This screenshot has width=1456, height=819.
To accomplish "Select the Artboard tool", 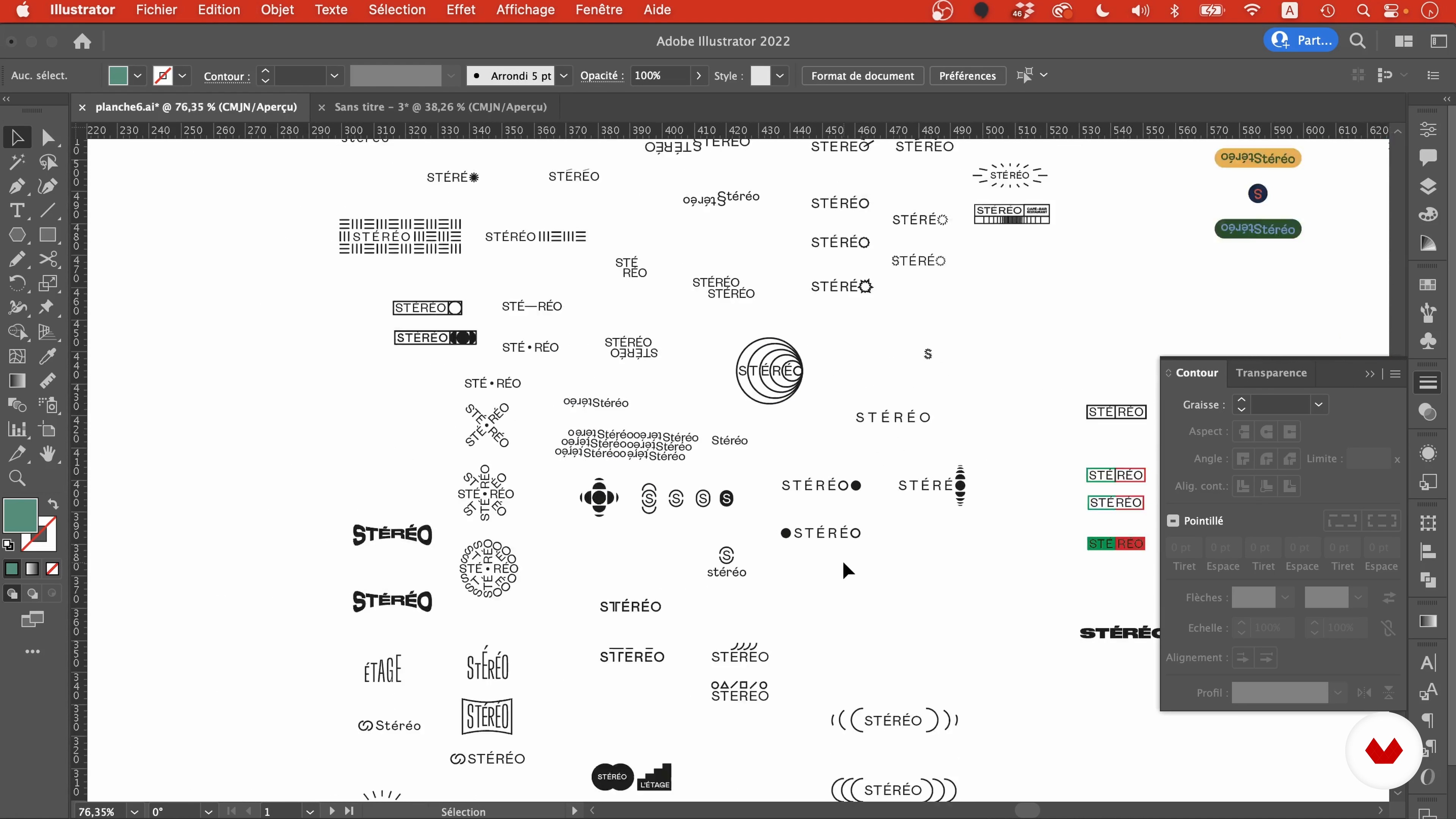I will 48,429.
